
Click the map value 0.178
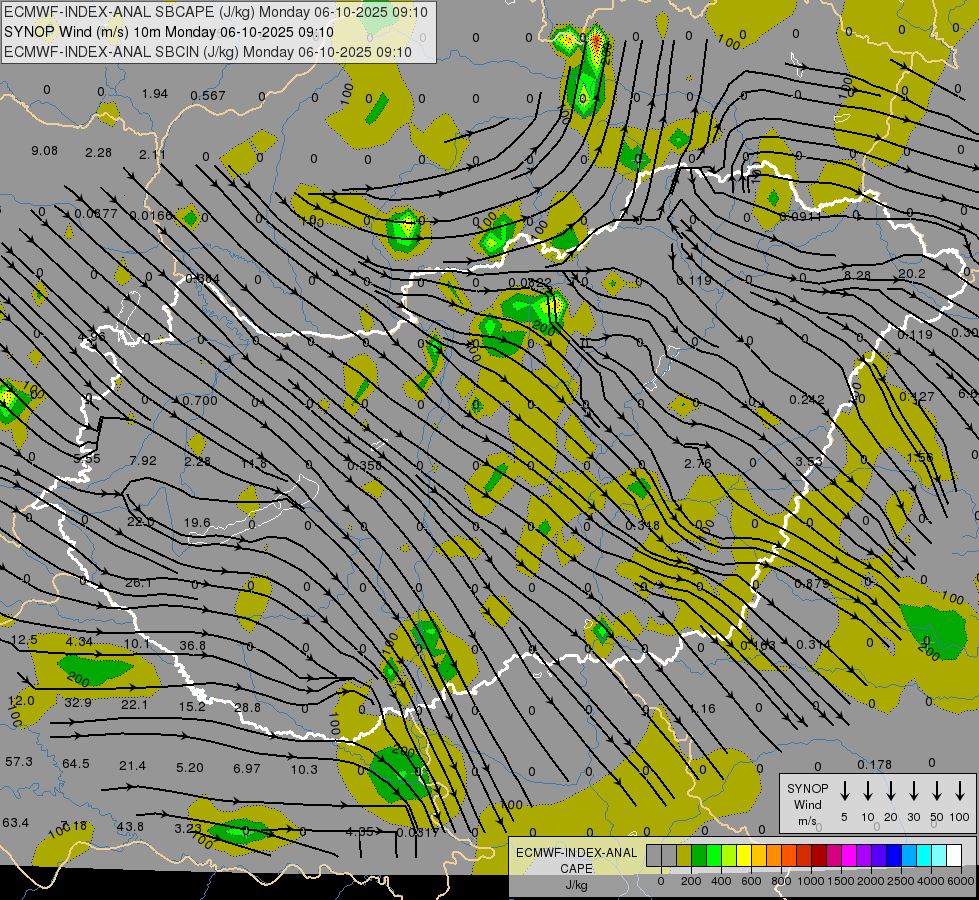874,764
